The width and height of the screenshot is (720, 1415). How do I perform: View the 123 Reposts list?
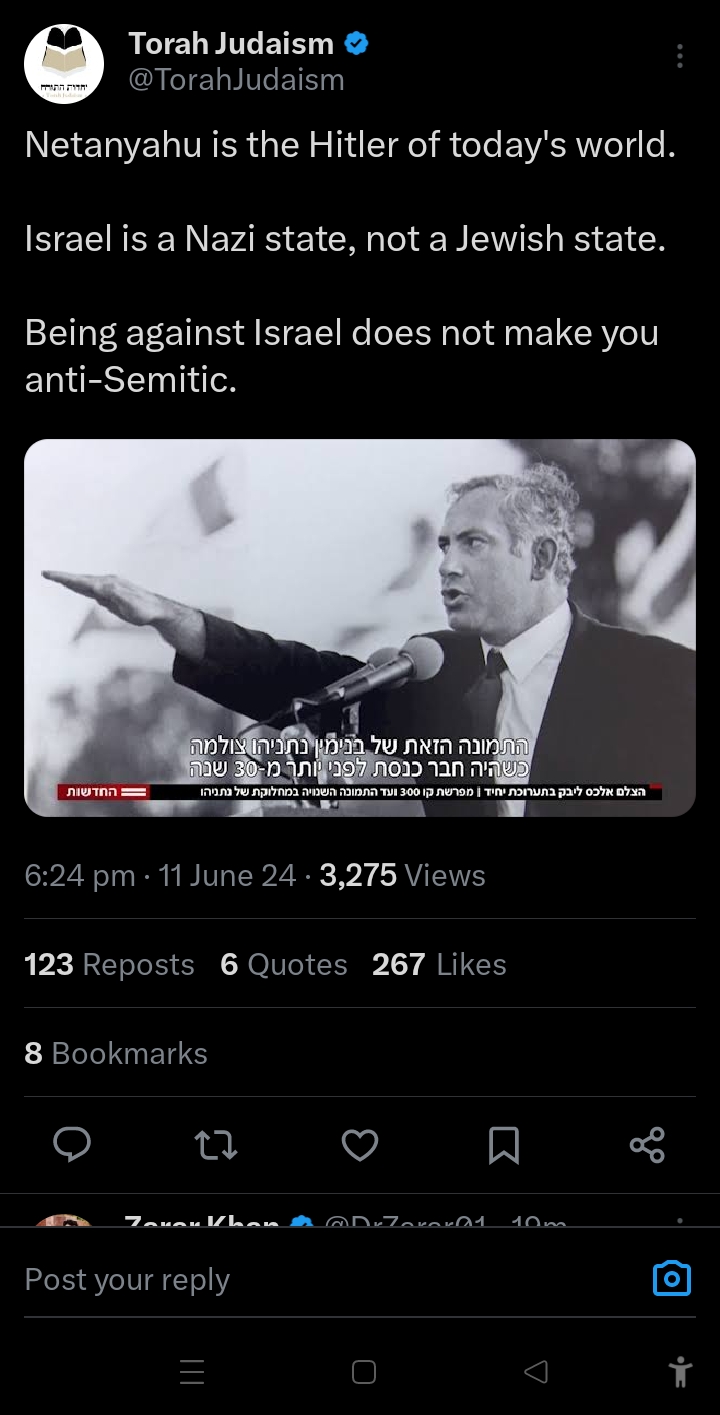(109, 964)
